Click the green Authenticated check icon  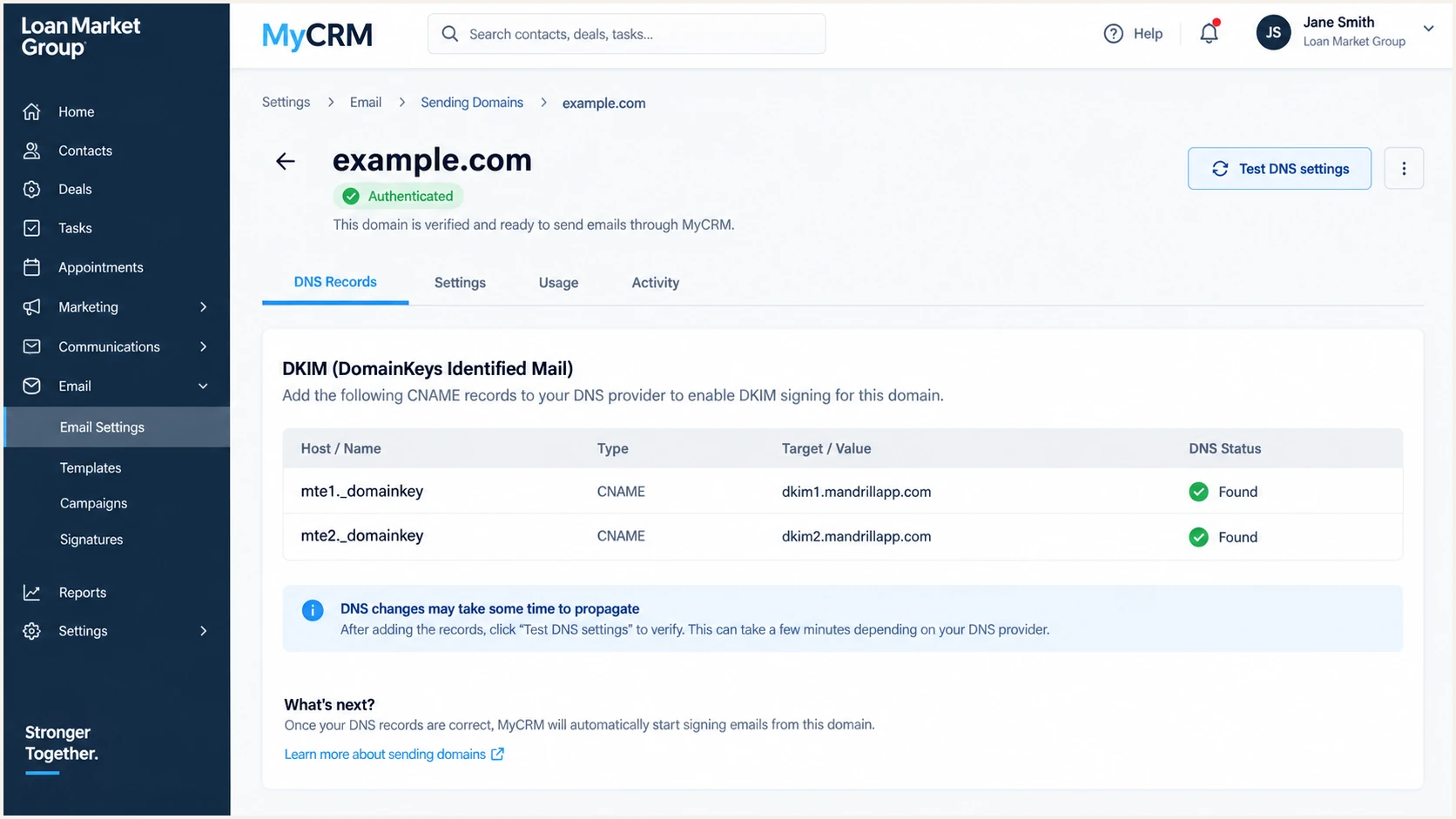point(351,197)
